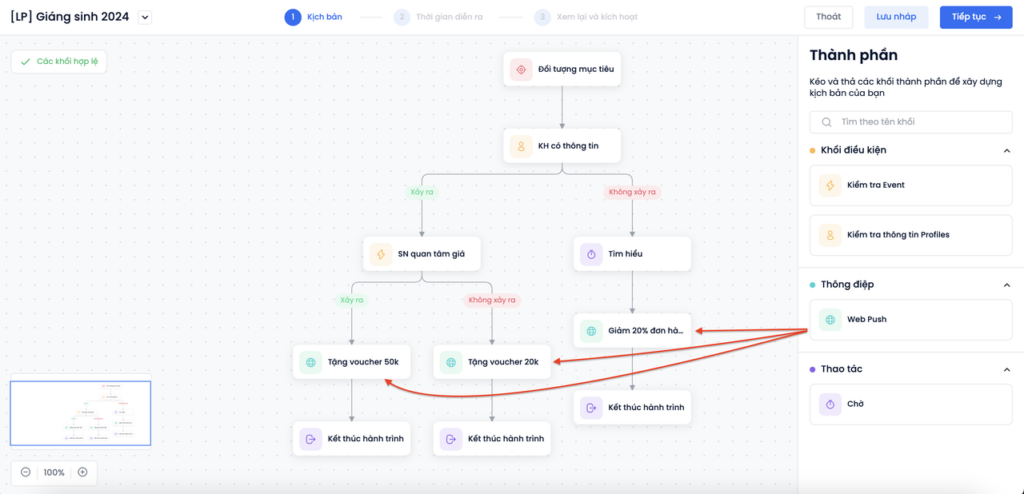Select the Tìm hiểu node
Image resolution: width=1024 pixels, height=494 pixels.
pos(632,254)
